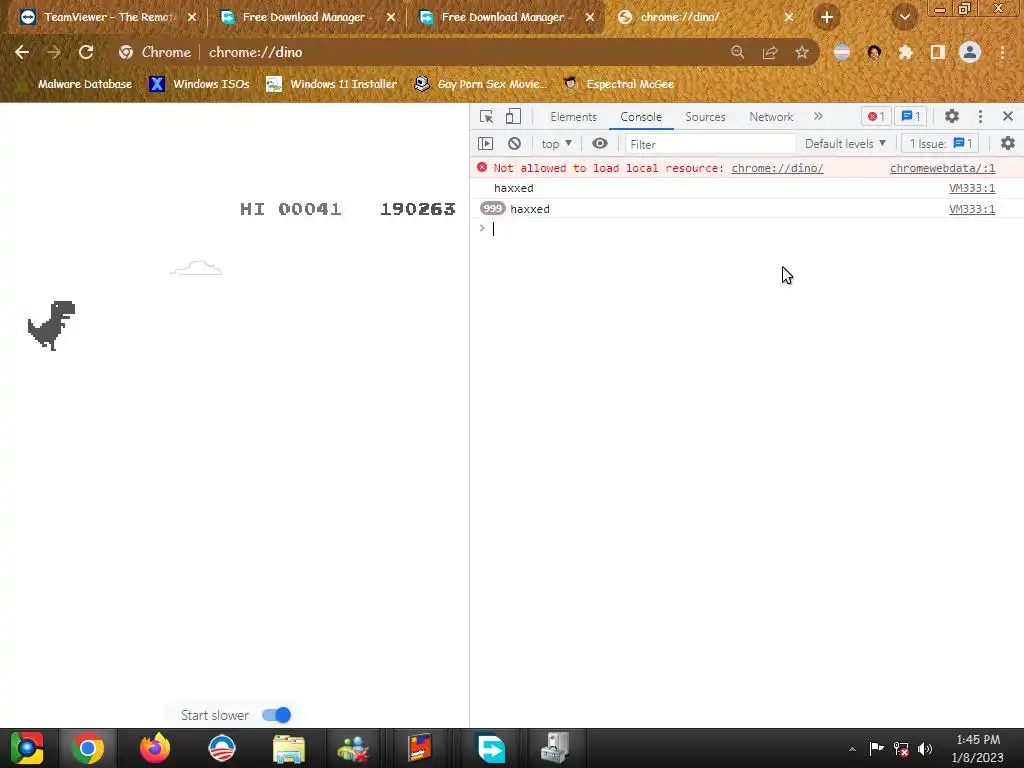Switch to the Sources tab
The image size is (1024, 768).
[x=705, y=117]
